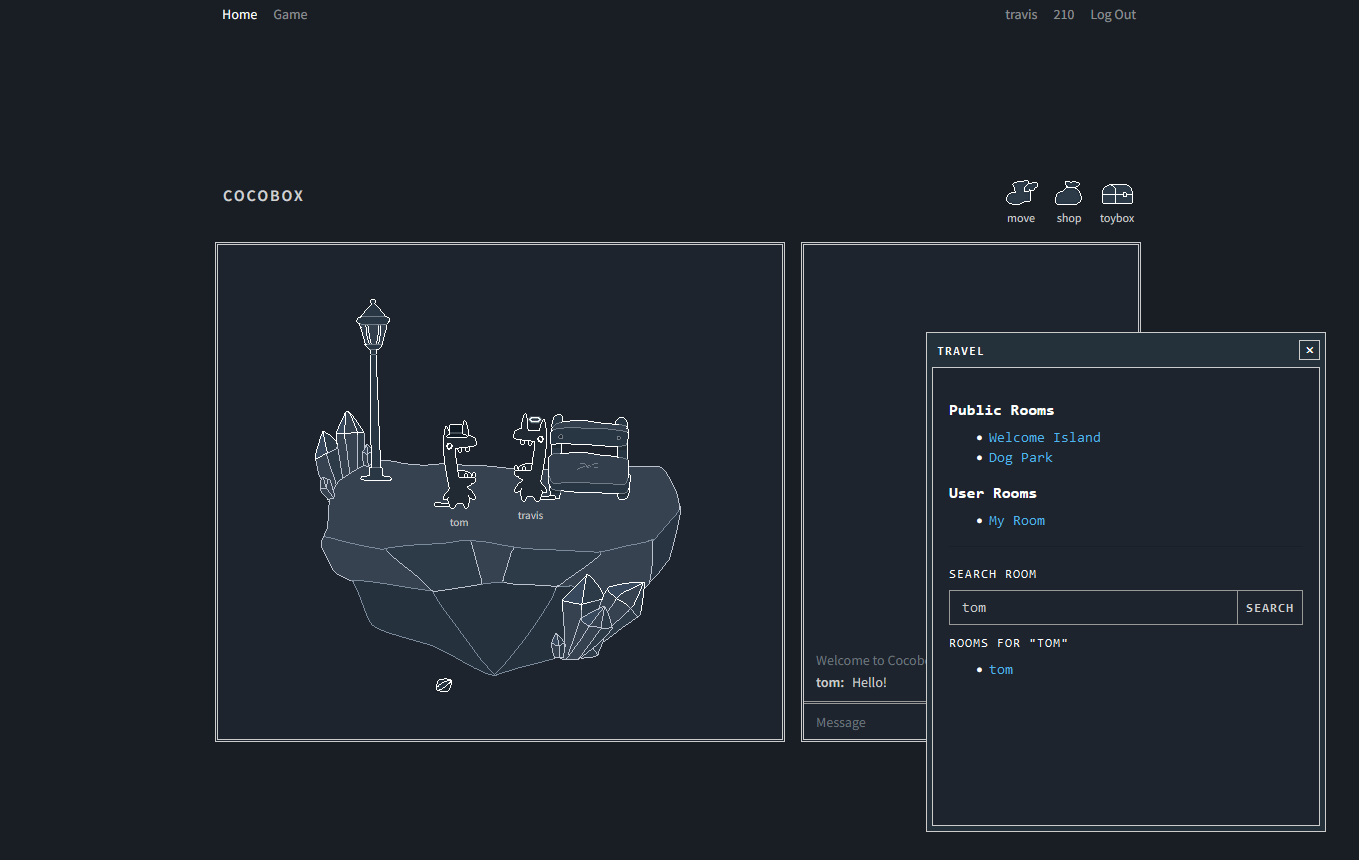This screenshot has width=1359, height=860.
Task: Close the Travel panel
Action: (x=1309, y=350)
